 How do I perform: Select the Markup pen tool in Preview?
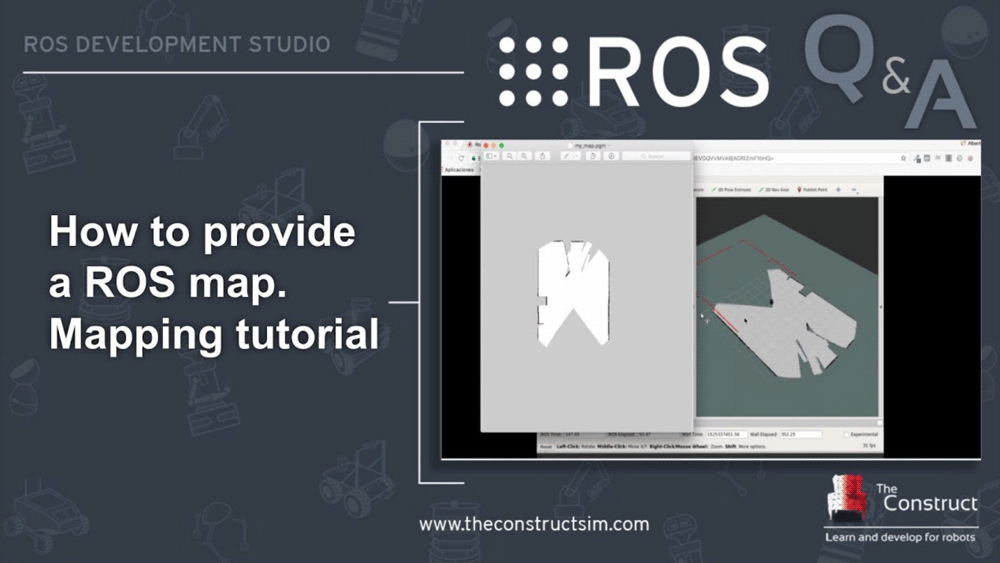566,156
